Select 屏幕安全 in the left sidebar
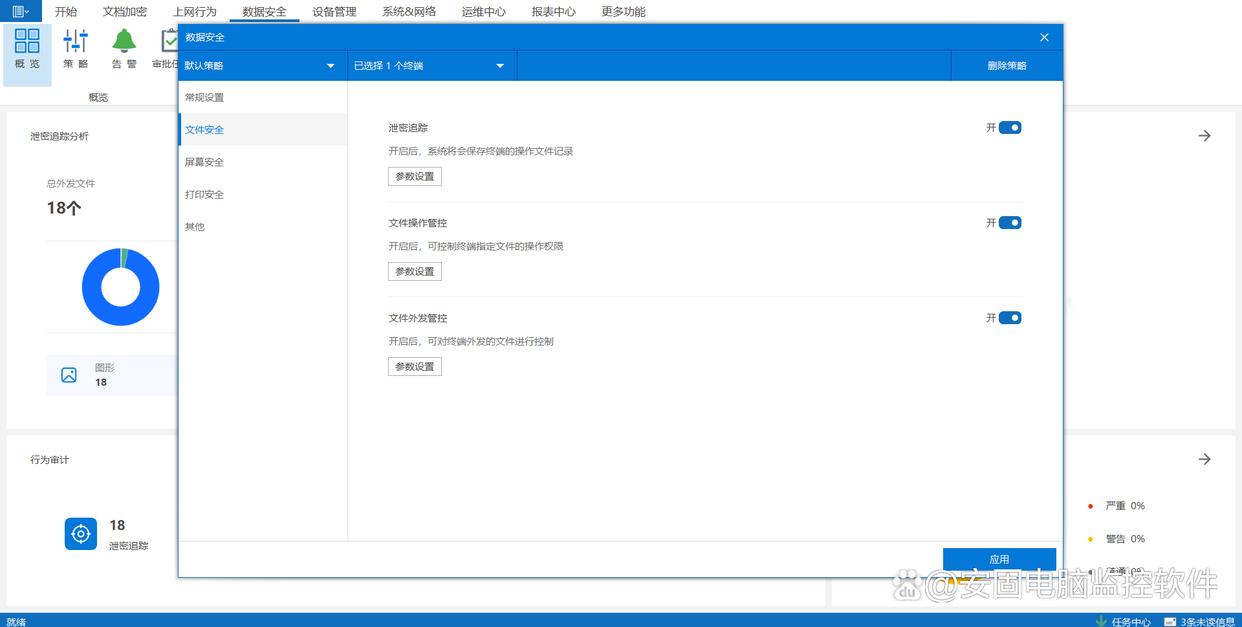The width and height of the screenshot is (1242, 627). tap(205, 162)
